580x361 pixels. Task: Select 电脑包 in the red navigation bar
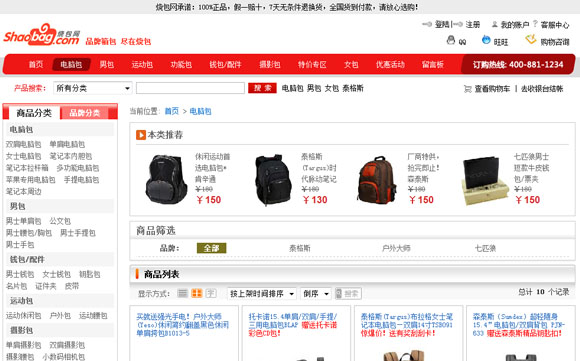[x=71, y=64]
